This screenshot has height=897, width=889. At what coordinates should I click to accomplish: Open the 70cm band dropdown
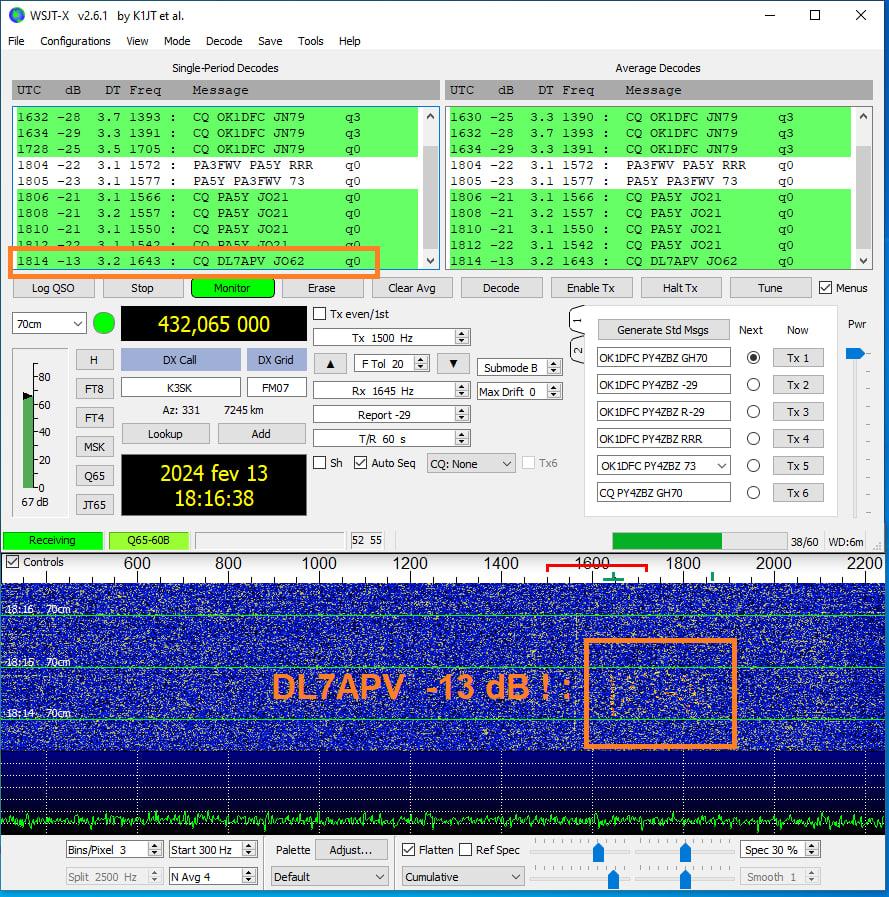(49, 323)
